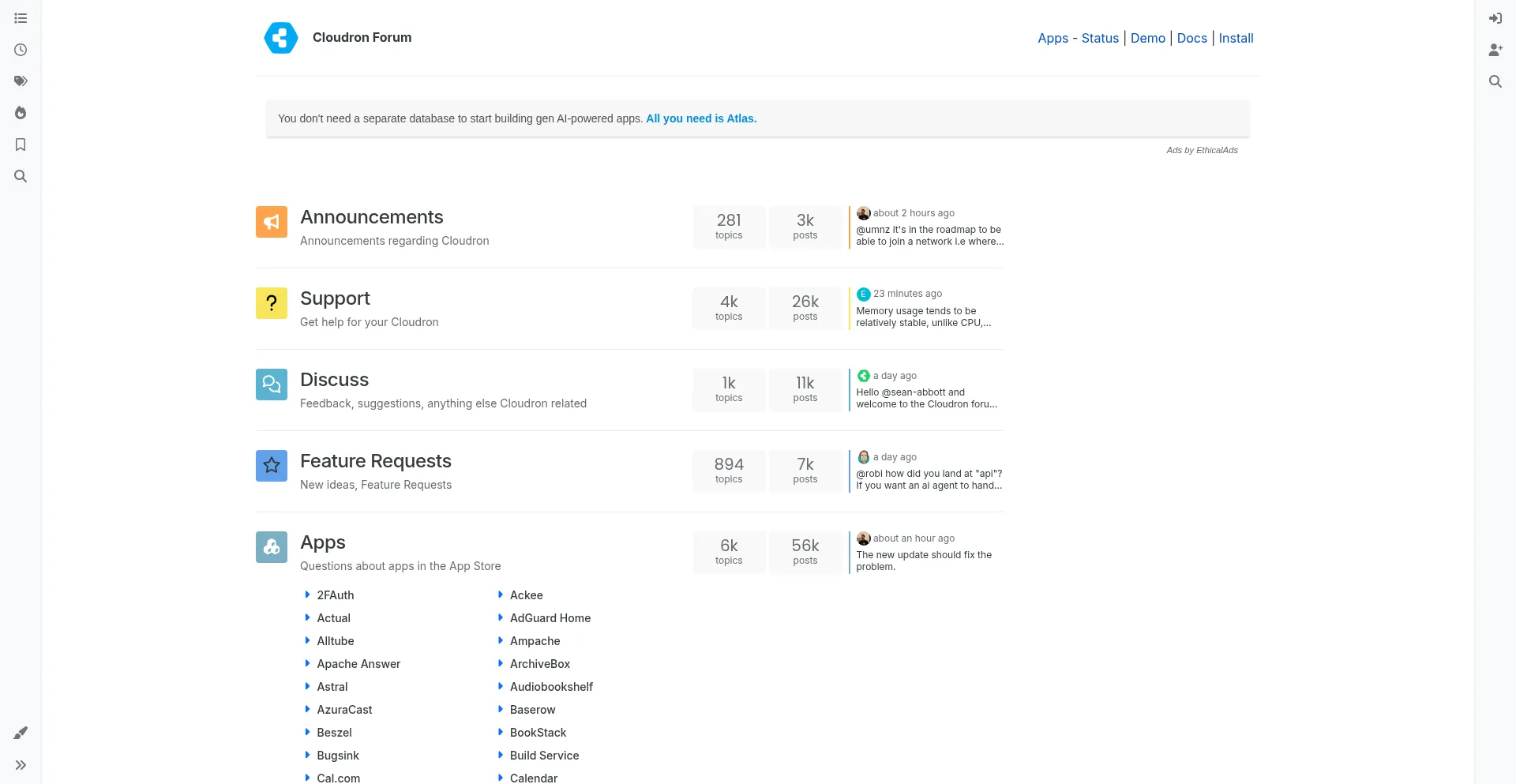Viewport: 1516px width, 784px height.
Task: Open the Support category
Action: click(x=335, y=298)
